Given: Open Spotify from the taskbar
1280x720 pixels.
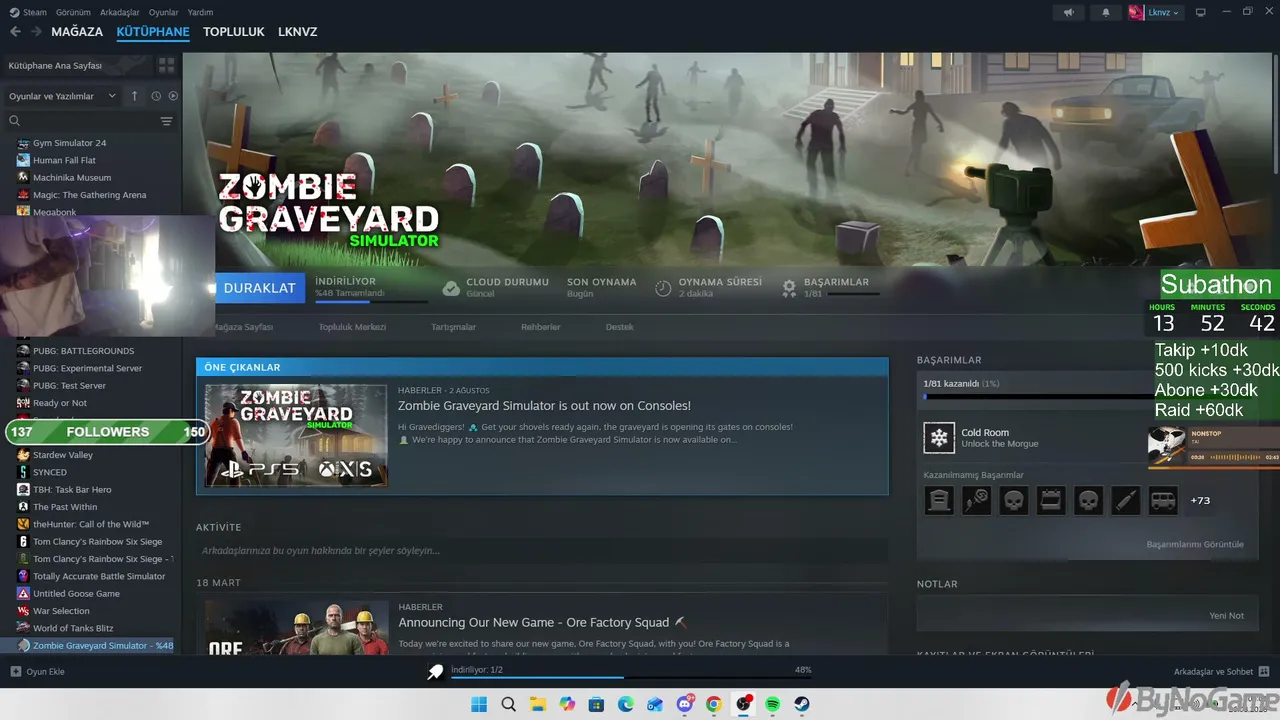Looking at the screenshot, I should coord(773,704).
